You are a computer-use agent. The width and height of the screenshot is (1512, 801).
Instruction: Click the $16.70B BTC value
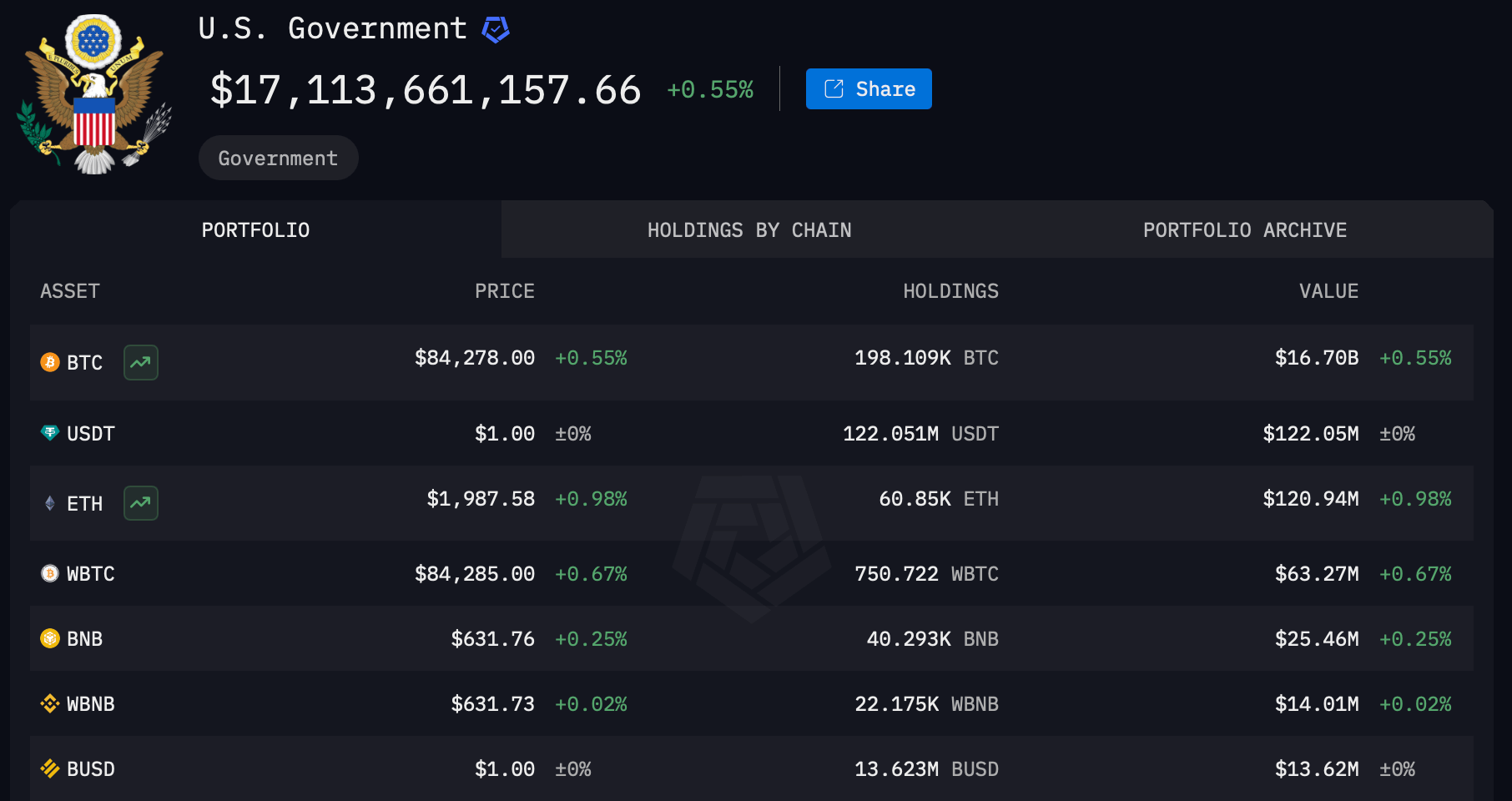tap(1317, 358)
